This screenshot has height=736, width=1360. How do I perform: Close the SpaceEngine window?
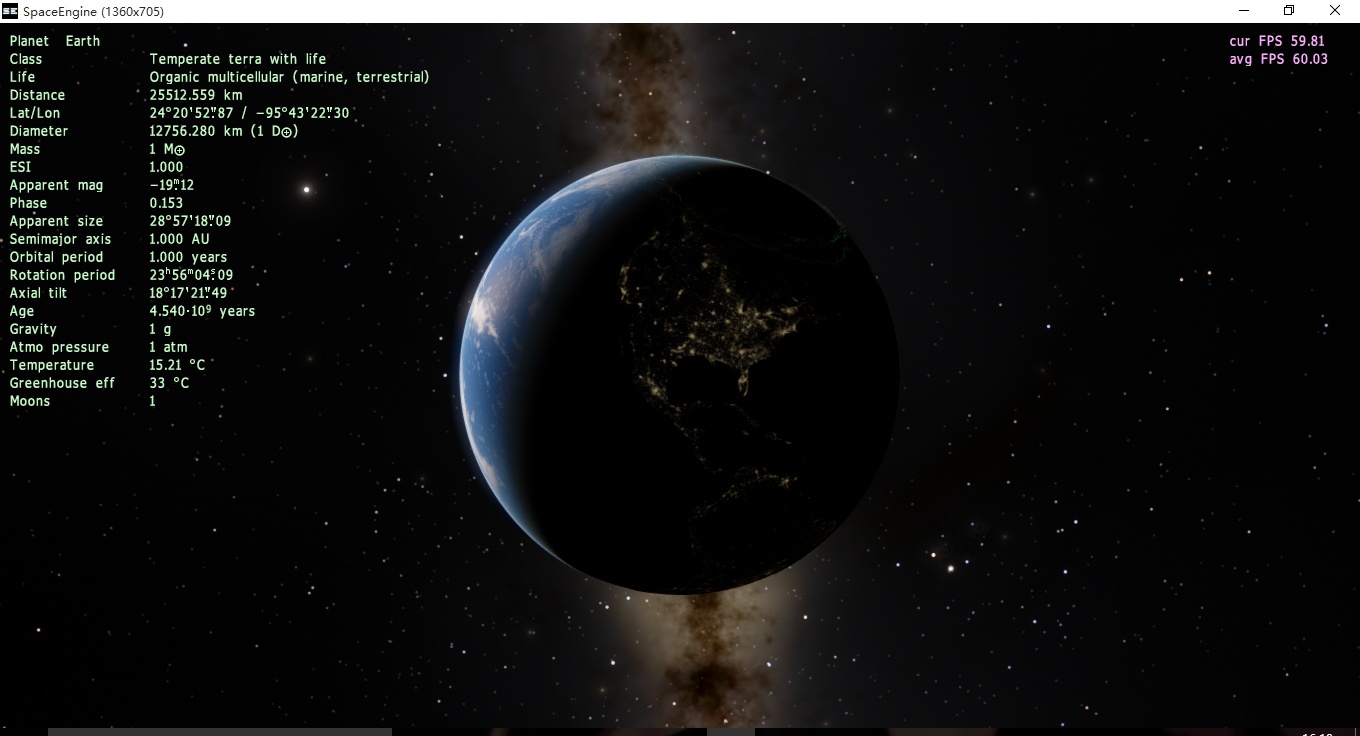click(x=1335, y=11)
